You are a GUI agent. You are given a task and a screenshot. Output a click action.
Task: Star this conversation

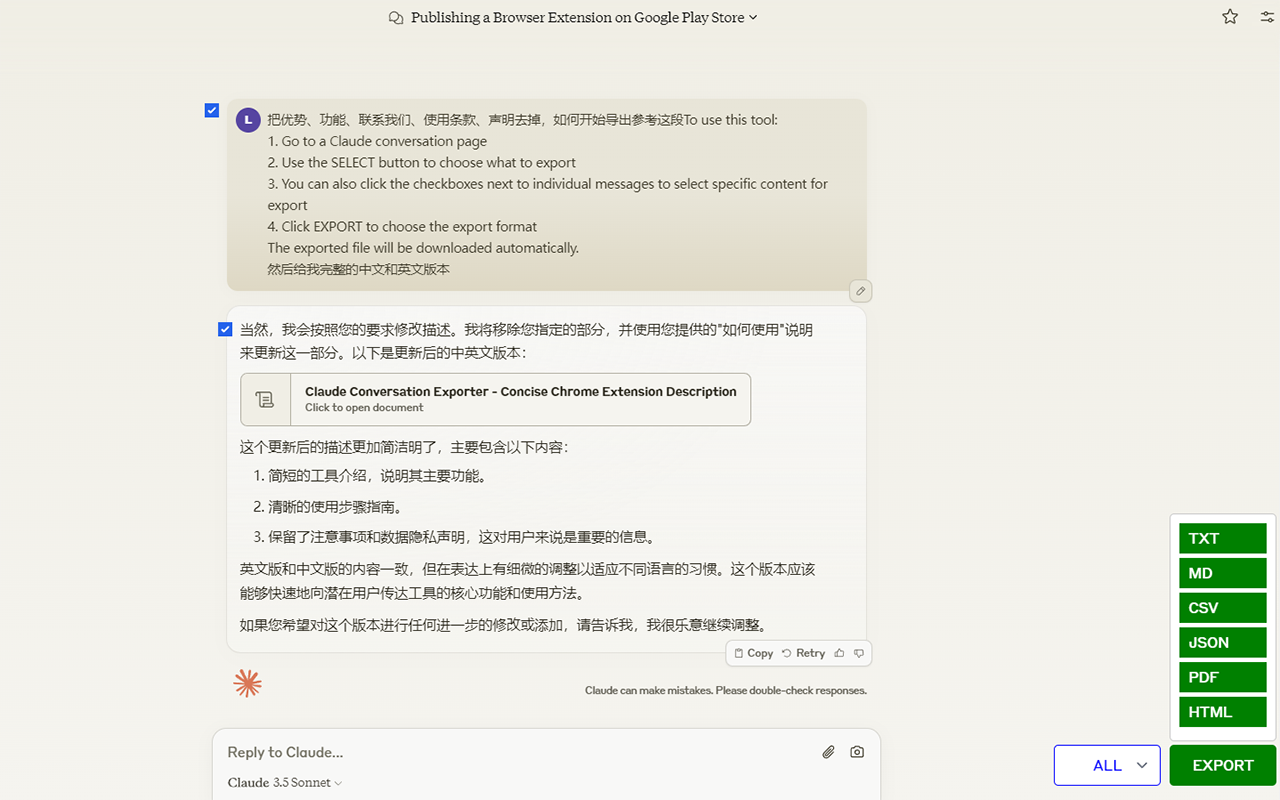(1230, 17)
